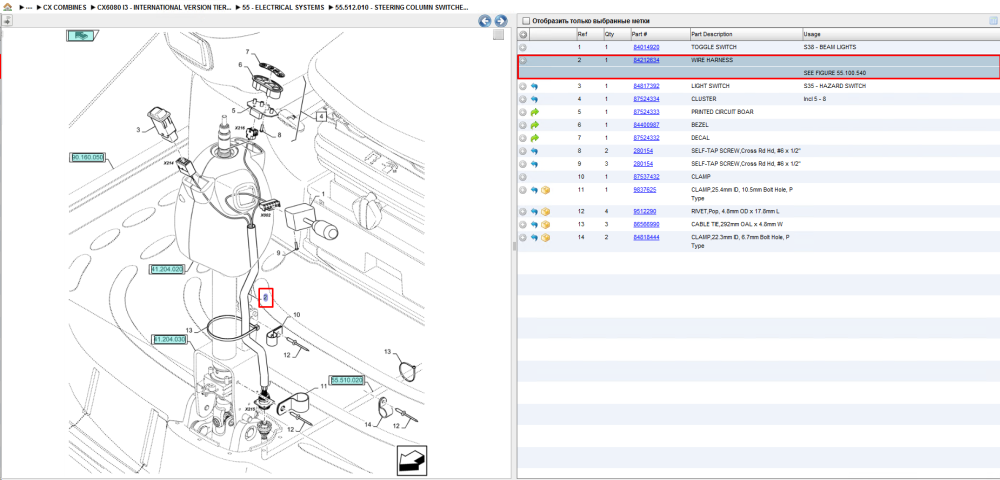Open part 280154 link in ref 8 row
The image size is (1000, 480).
click(x=643, y=151)
